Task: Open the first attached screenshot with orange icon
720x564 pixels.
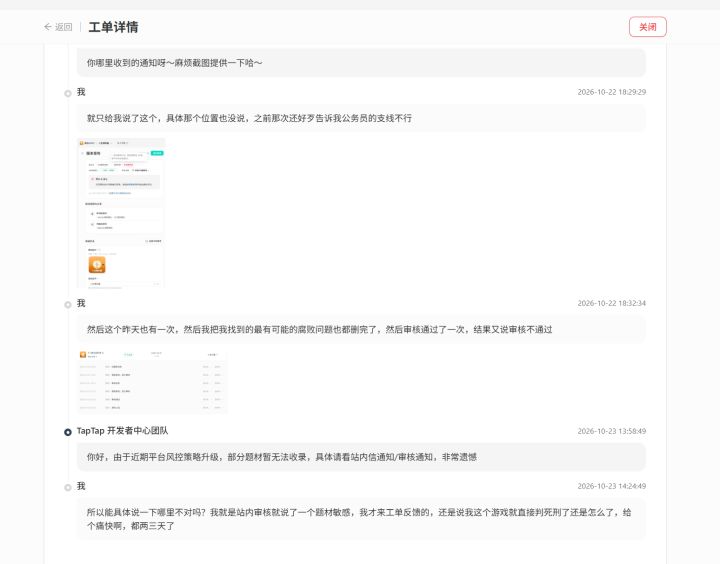Action: click(x=121, y=213)
